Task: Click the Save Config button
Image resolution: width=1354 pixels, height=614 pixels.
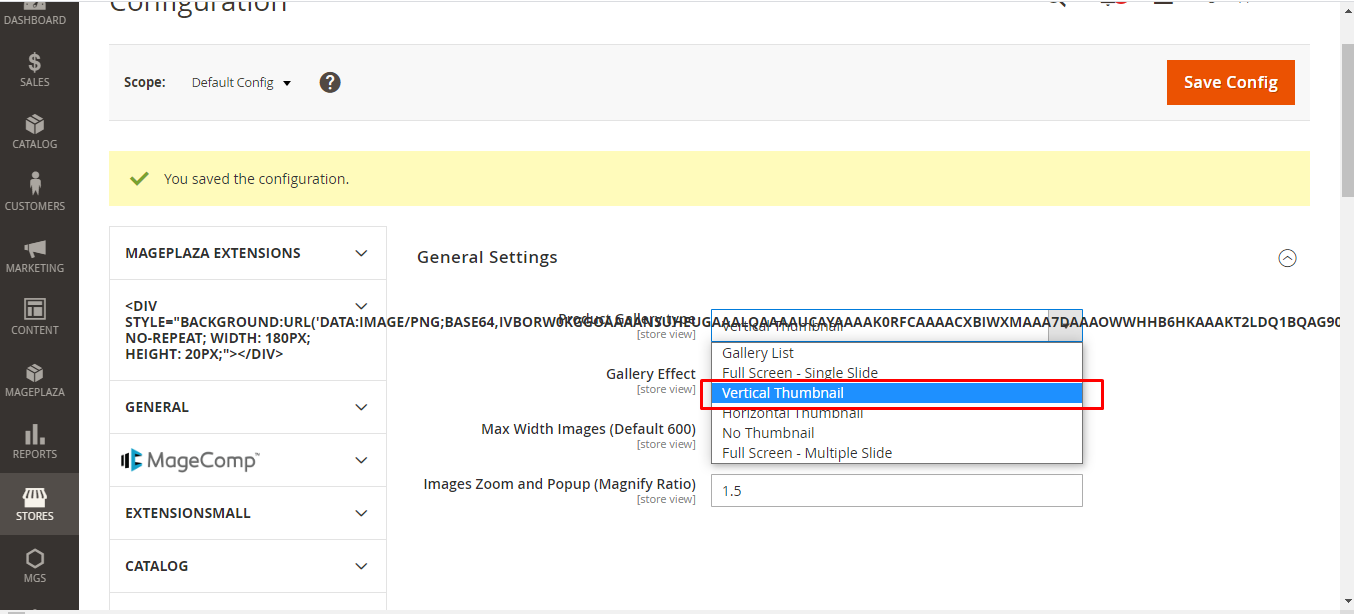Action: 1231,82
